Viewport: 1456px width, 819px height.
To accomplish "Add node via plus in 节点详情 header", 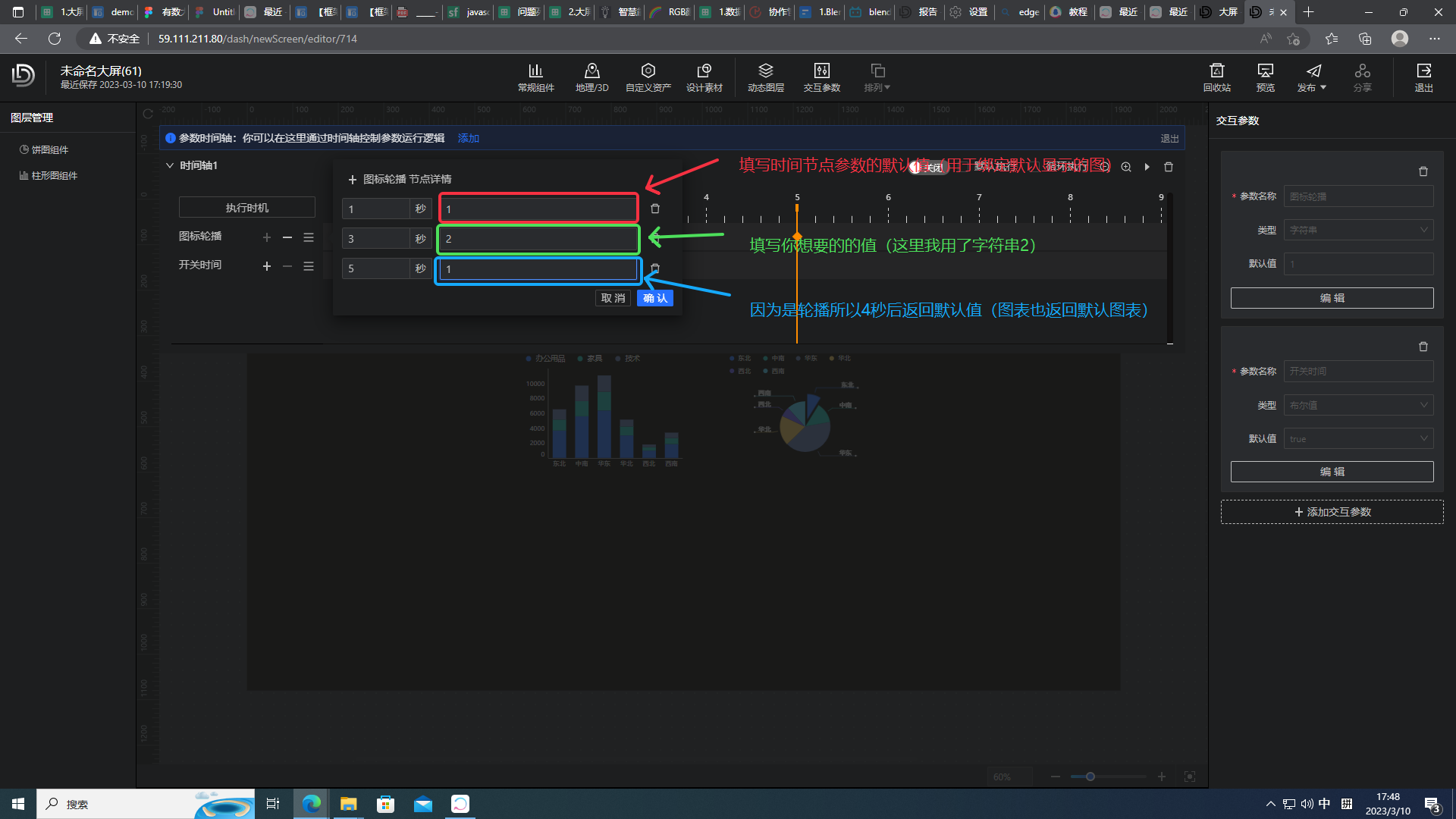I will (x=352, y=180).
